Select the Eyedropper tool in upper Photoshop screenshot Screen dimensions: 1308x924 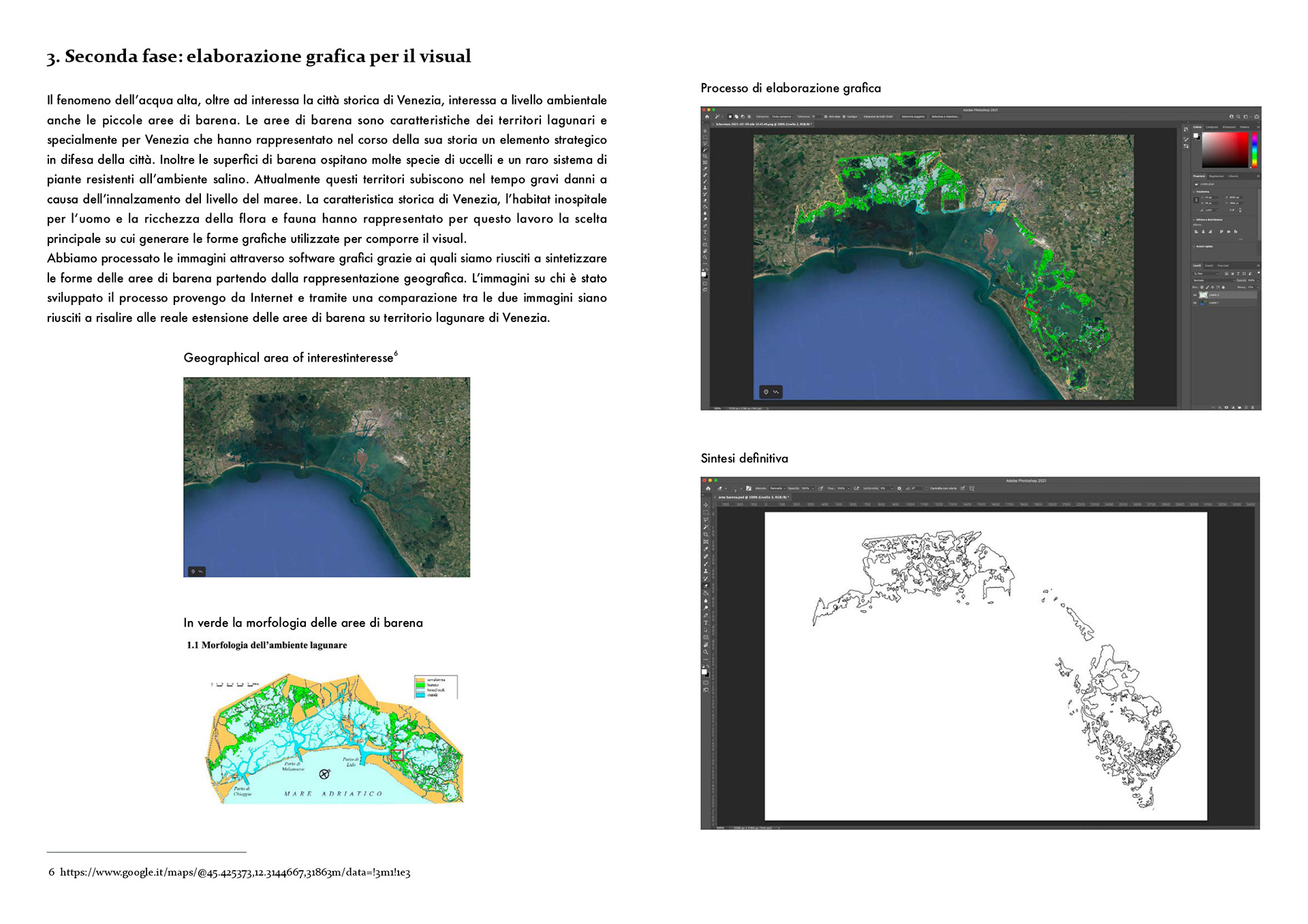point(705,169)
